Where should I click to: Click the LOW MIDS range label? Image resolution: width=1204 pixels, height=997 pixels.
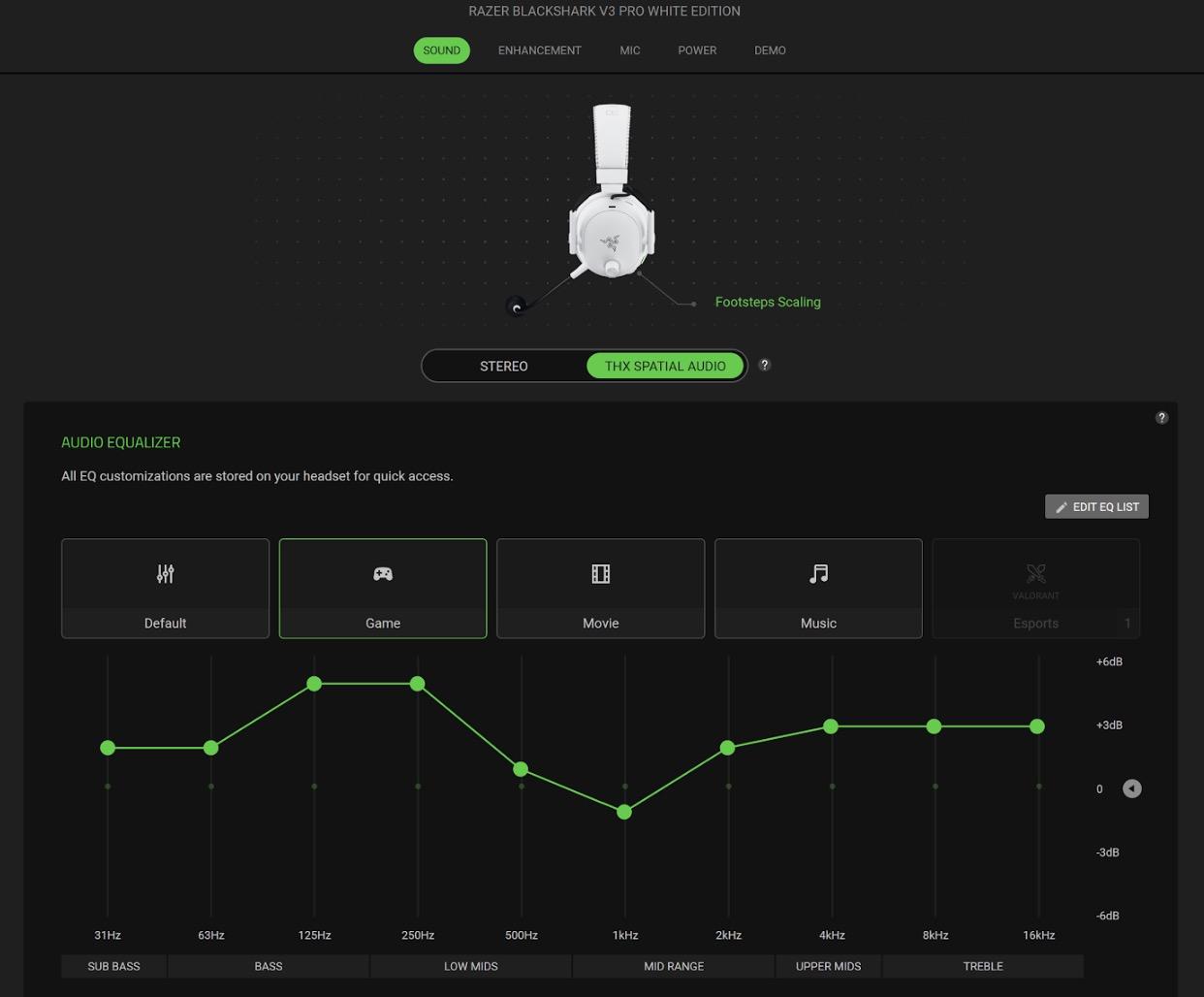click(471, 966)
